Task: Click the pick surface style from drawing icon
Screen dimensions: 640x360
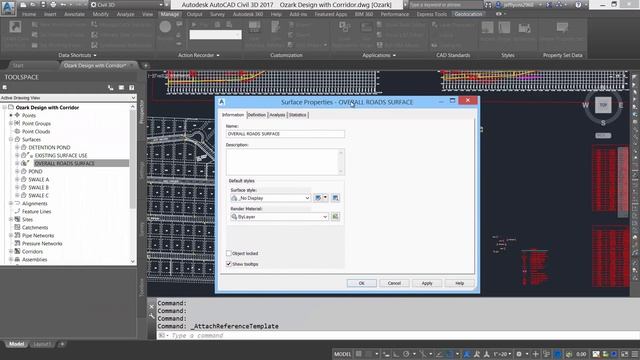Action: click(335, 198)
